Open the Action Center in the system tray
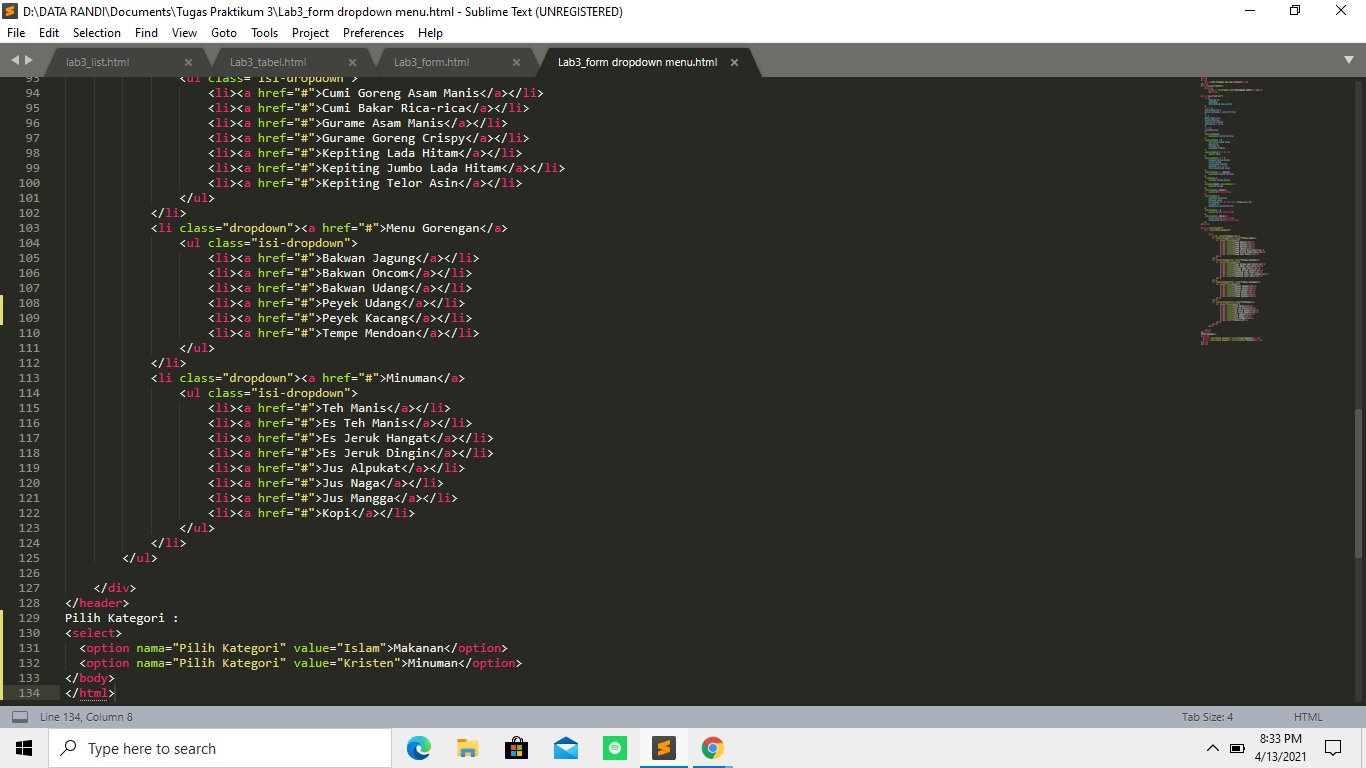 1331,748
